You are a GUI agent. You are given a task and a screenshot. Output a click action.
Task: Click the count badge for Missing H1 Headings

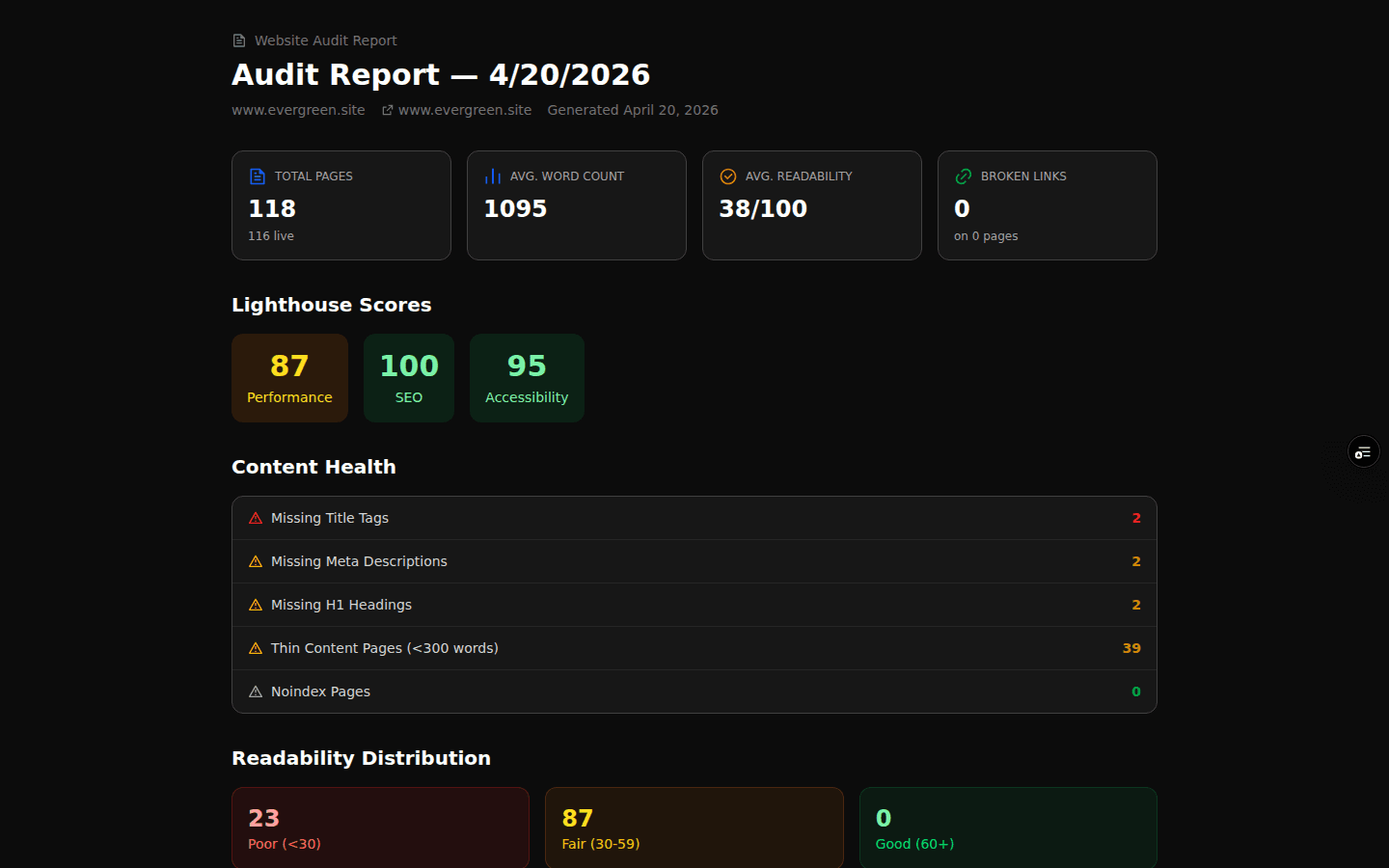(x=1135, y=605)
